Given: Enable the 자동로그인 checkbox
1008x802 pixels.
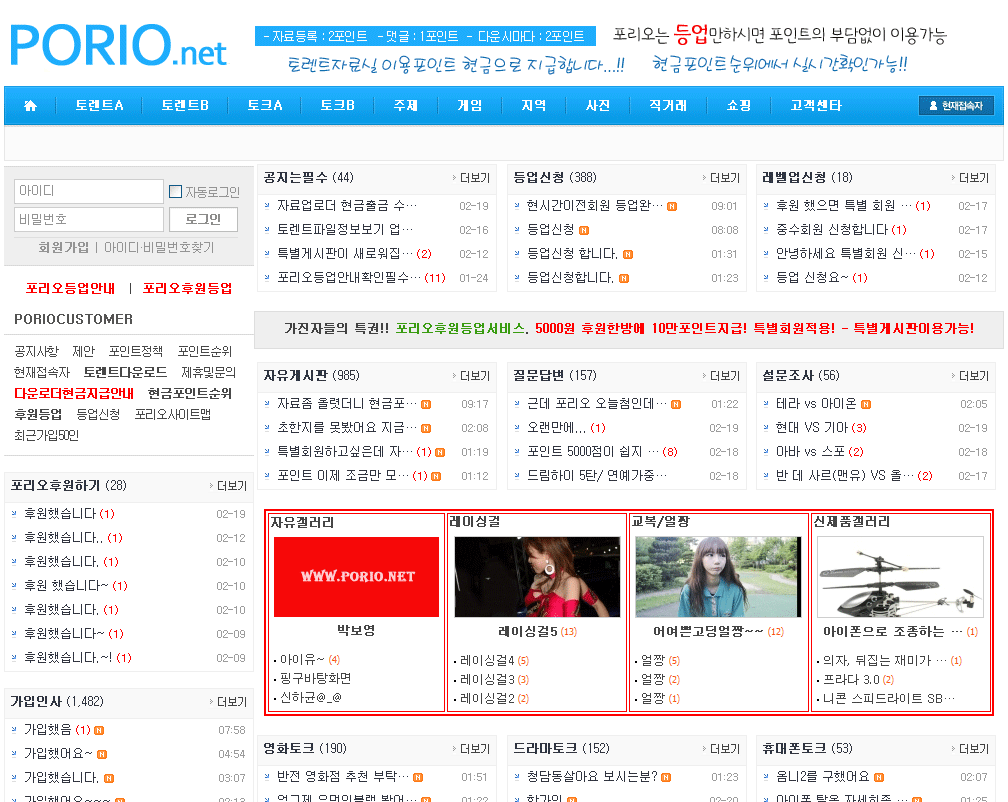Looking at the screenshot, I should pos(176,192).
